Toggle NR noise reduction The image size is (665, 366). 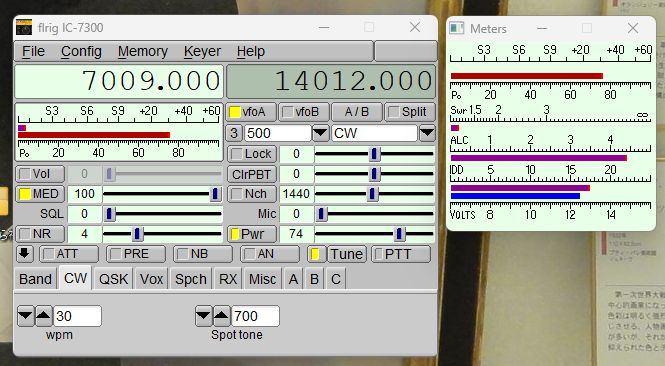(40, 234)
